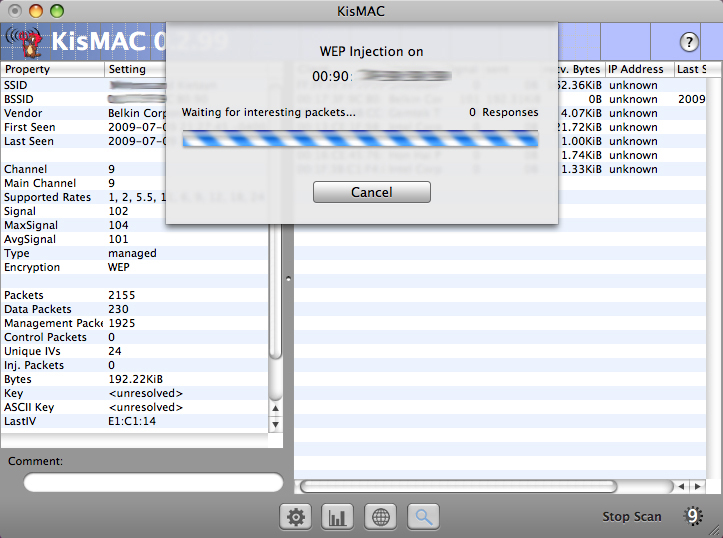Select the Channel row
Screen dimensions: 723x538
tap(135, 169)
